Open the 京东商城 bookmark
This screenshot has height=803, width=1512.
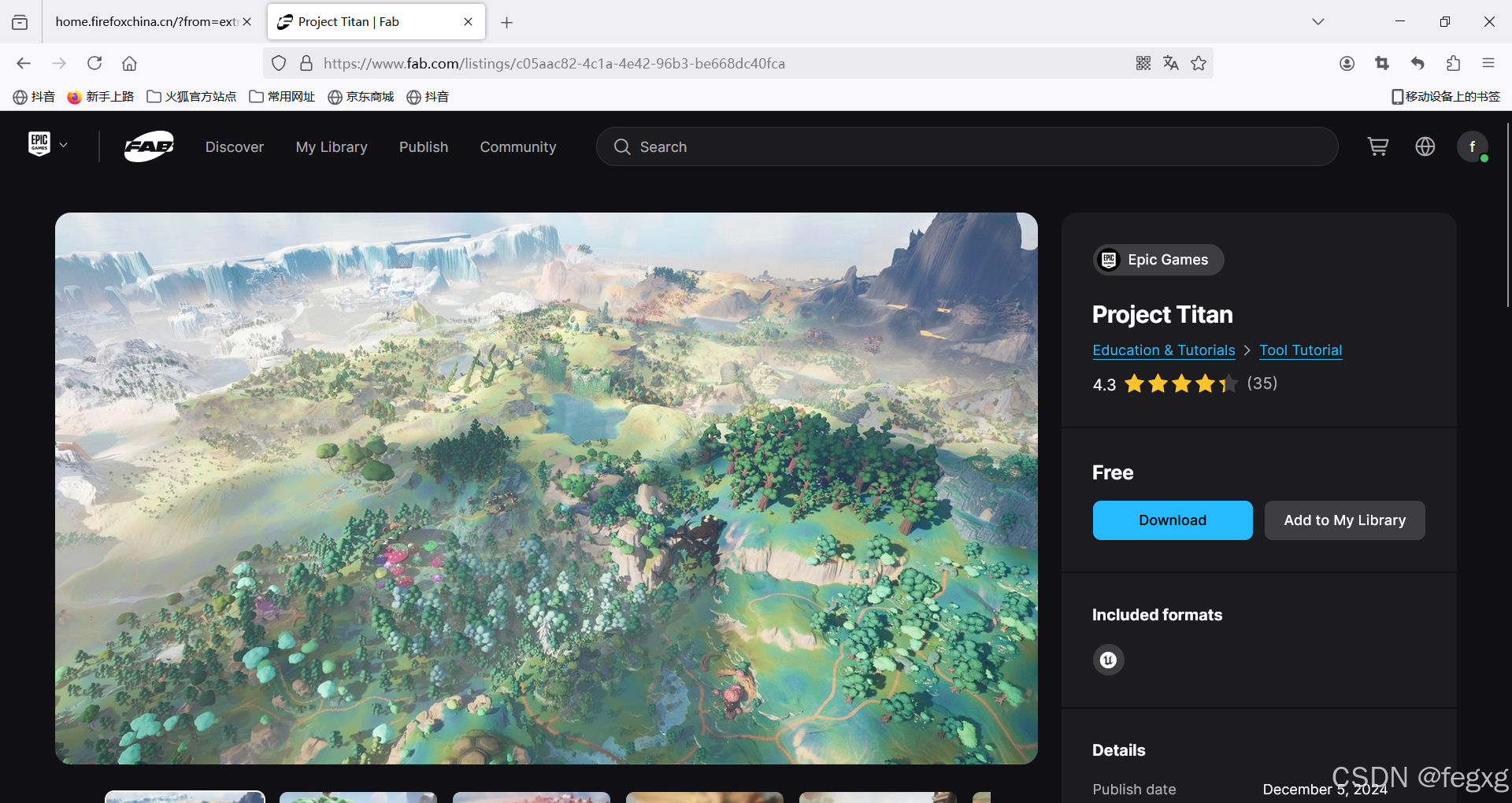[x=361, y=97]
